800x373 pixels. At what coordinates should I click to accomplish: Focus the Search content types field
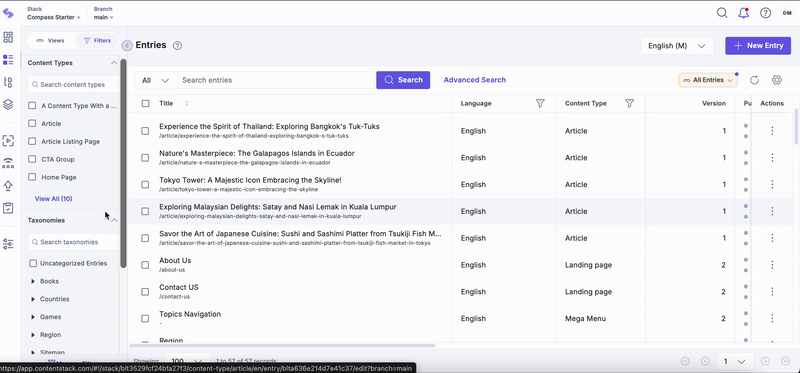72,85
